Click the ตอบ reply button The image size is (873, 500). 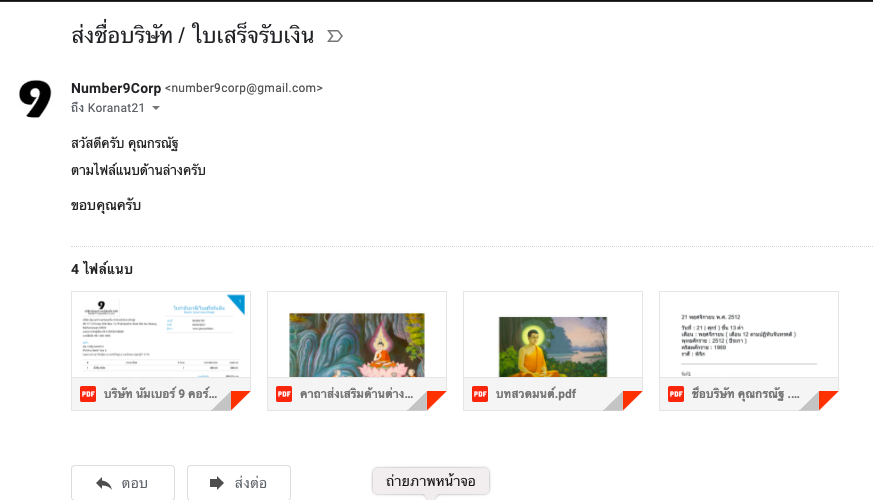click(123, 483)
